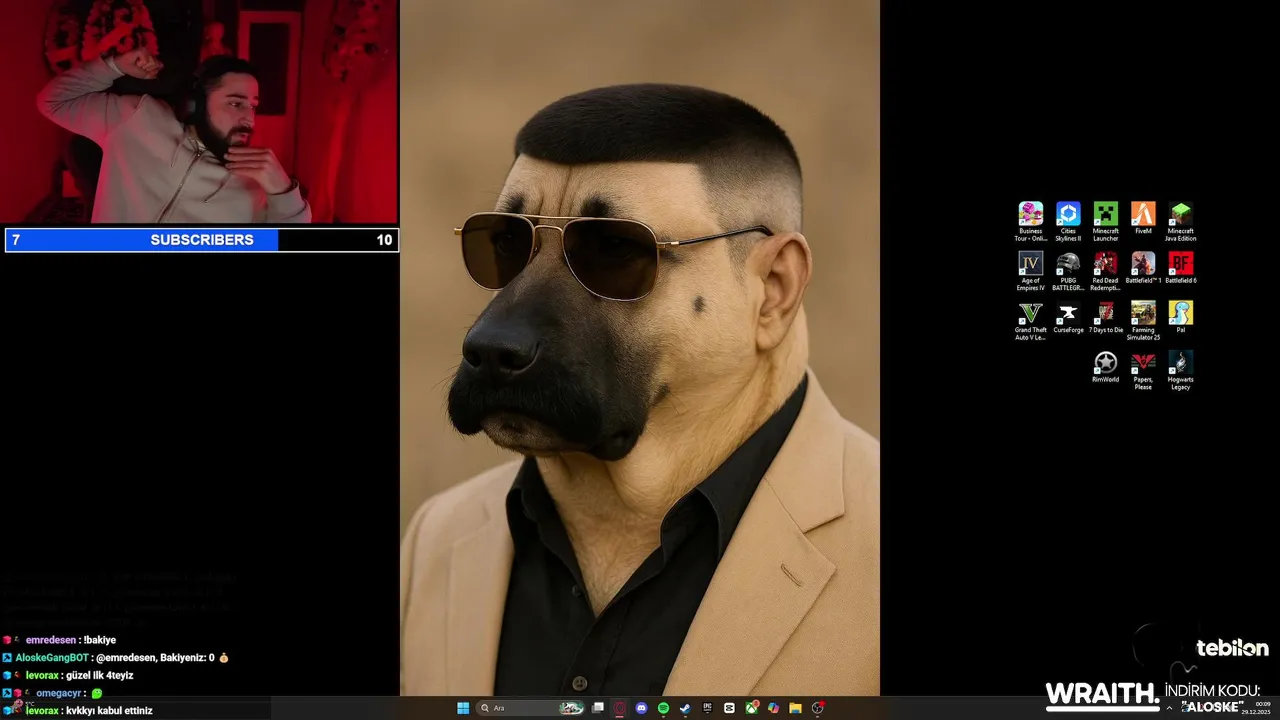
Task: Click levorax's "güzel ilk 4teyiz" message
Action: click(x=98, y=675)
